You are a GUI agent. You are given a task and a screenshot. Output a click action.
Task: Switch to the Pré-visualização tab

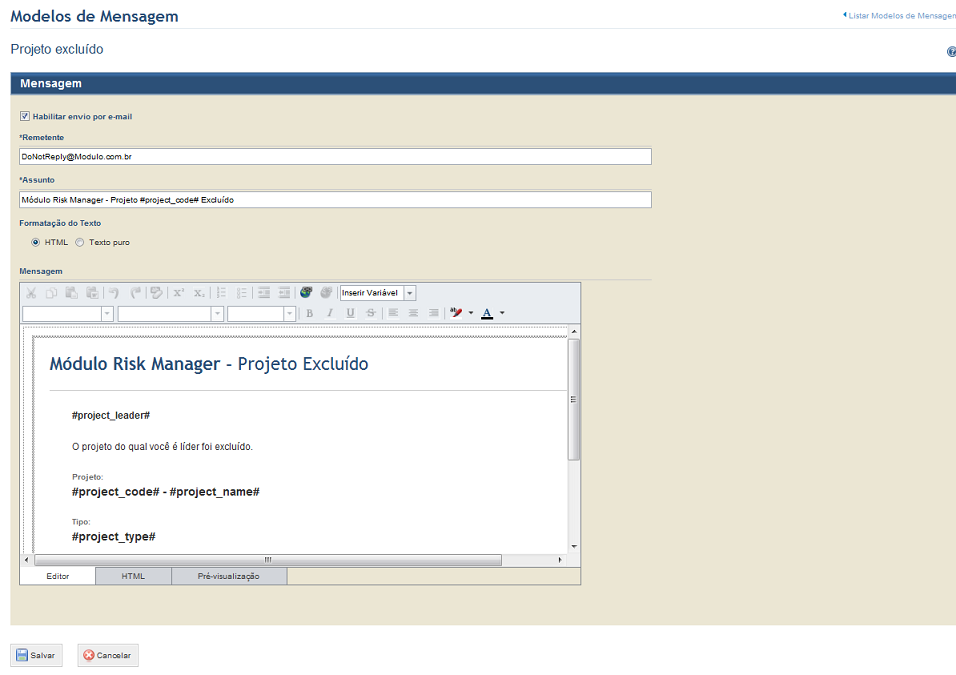[x=229, y=576]
